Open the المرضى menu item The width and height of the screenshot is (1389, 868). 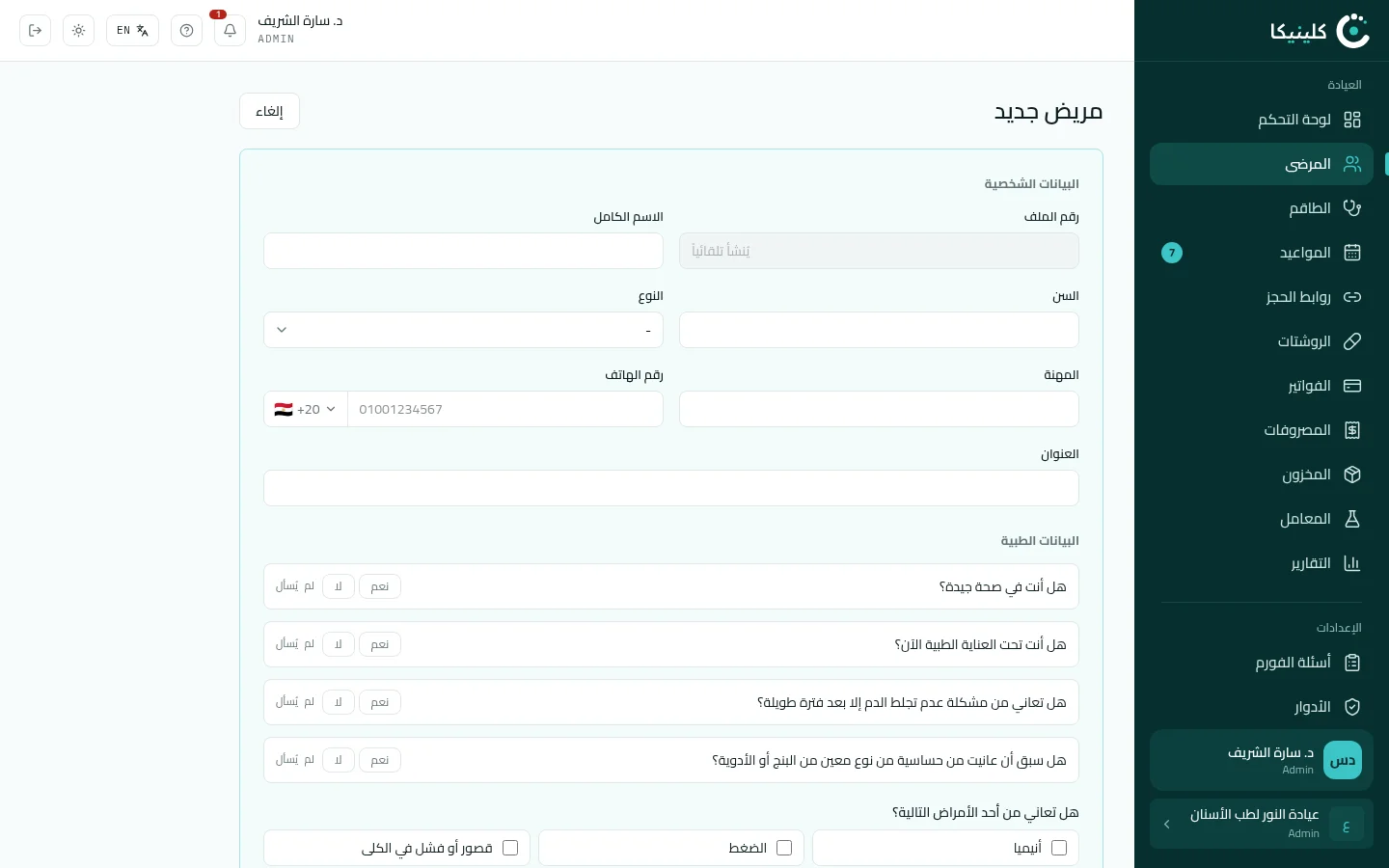pos(1262,164)
